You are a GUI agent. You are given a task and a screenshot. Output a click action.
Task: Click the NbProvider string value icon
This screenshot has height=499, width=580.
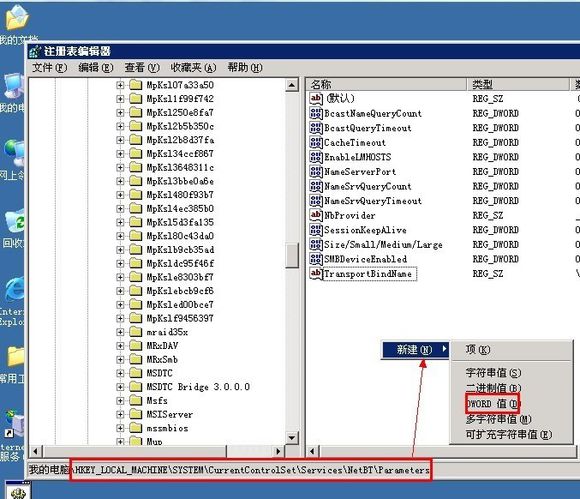[316, 215]
